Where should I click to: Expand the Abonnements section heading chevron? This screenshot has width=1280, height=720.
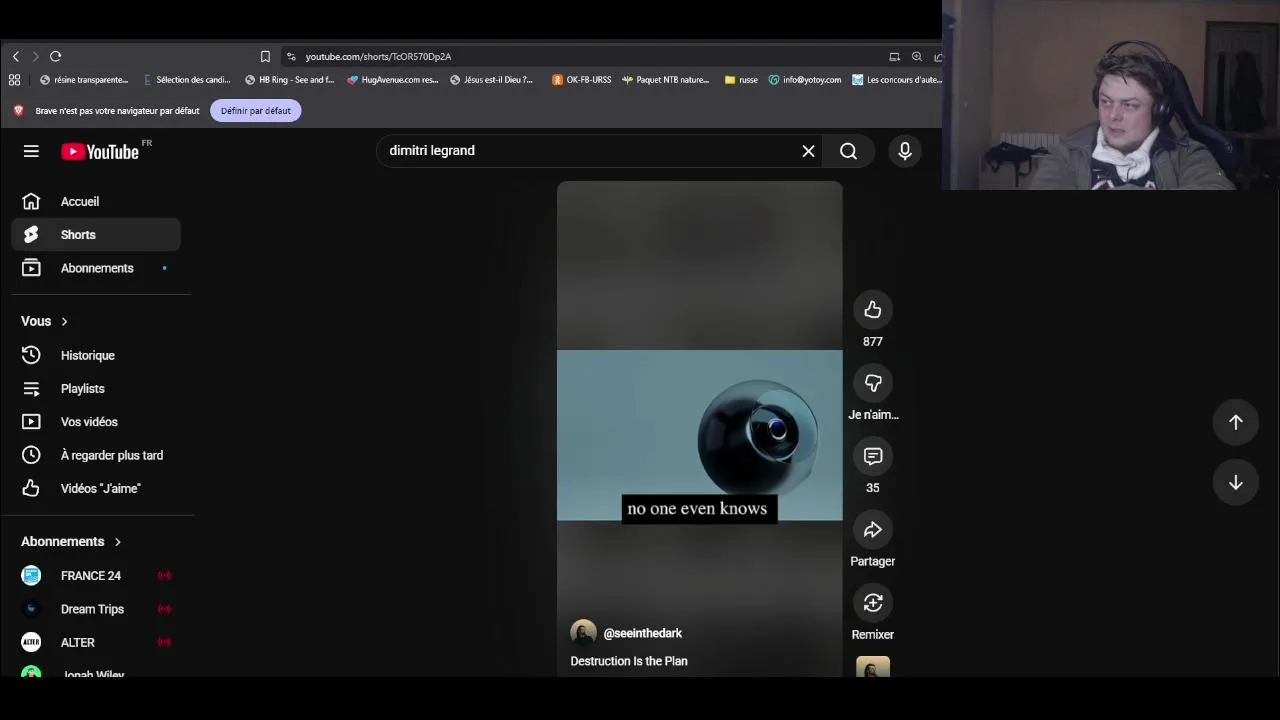(x=117, y=542)
